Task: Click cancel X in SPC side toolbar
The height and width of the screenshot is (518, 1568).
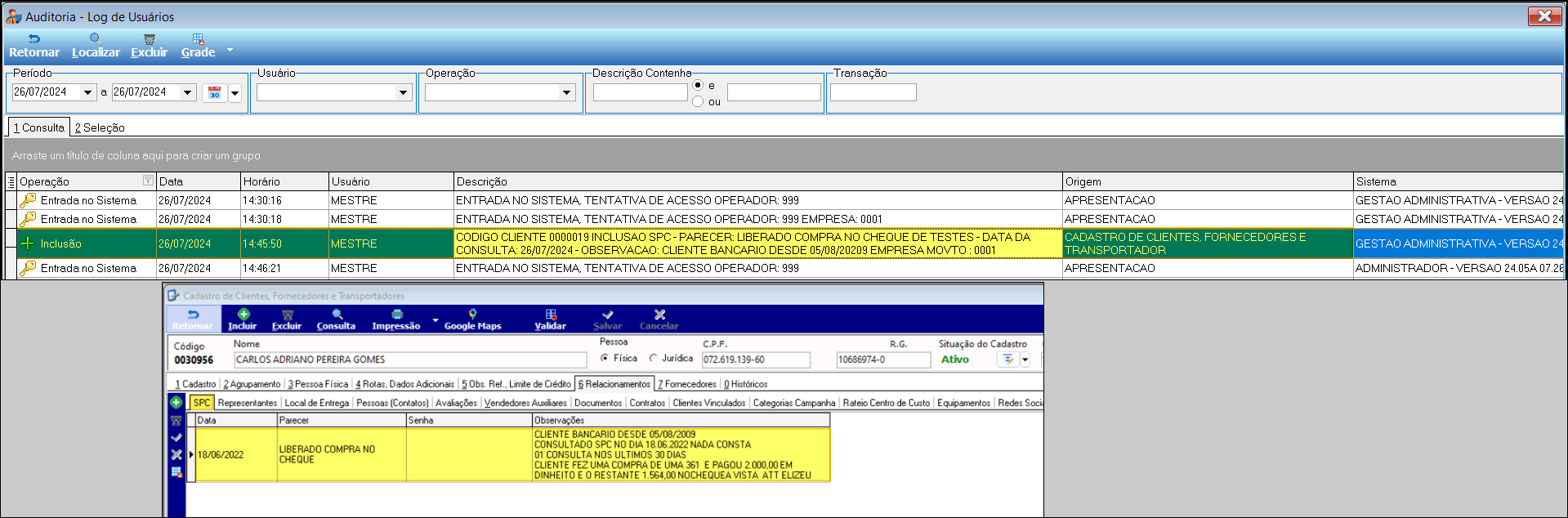Action: click(176, 455)
